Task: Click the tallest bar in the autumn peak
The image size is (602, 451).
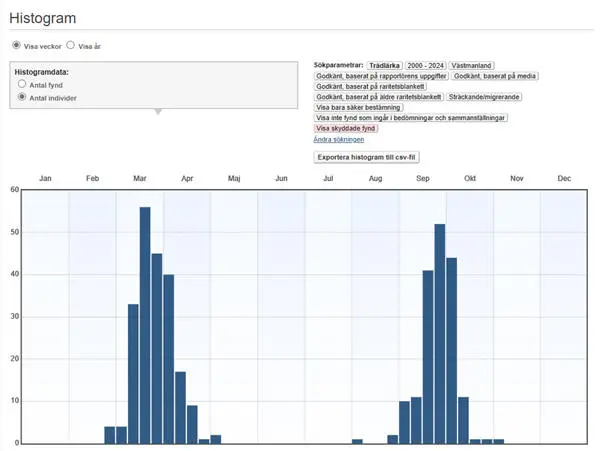Action: (440, 333)
